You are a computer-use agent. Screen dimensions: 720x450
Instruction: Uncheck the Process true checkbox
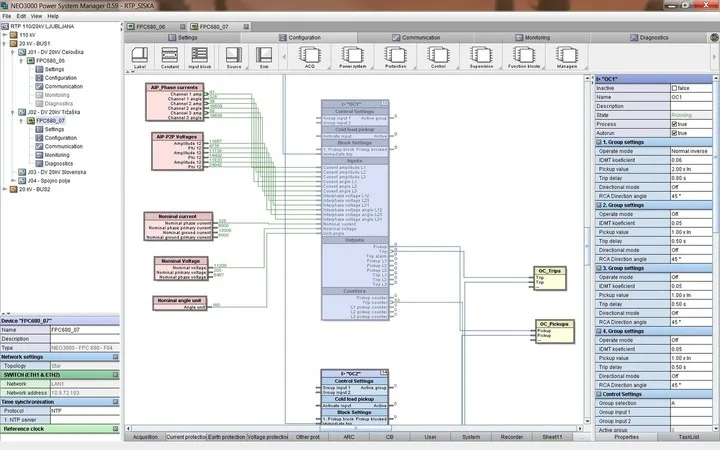click(674, 124)
